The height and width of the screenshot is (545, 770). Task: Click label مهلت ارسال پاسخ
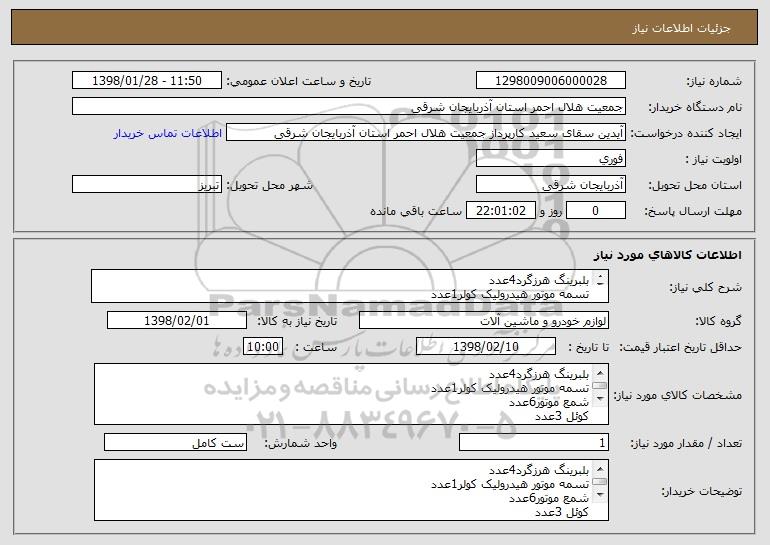coord(693,211)
